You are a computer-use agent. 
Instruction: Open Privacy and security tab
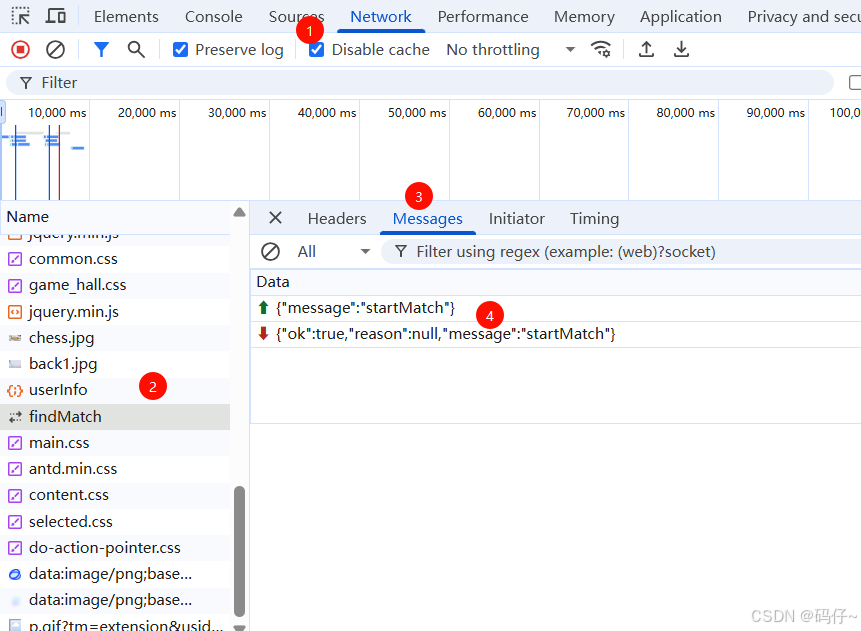[803, 16]
